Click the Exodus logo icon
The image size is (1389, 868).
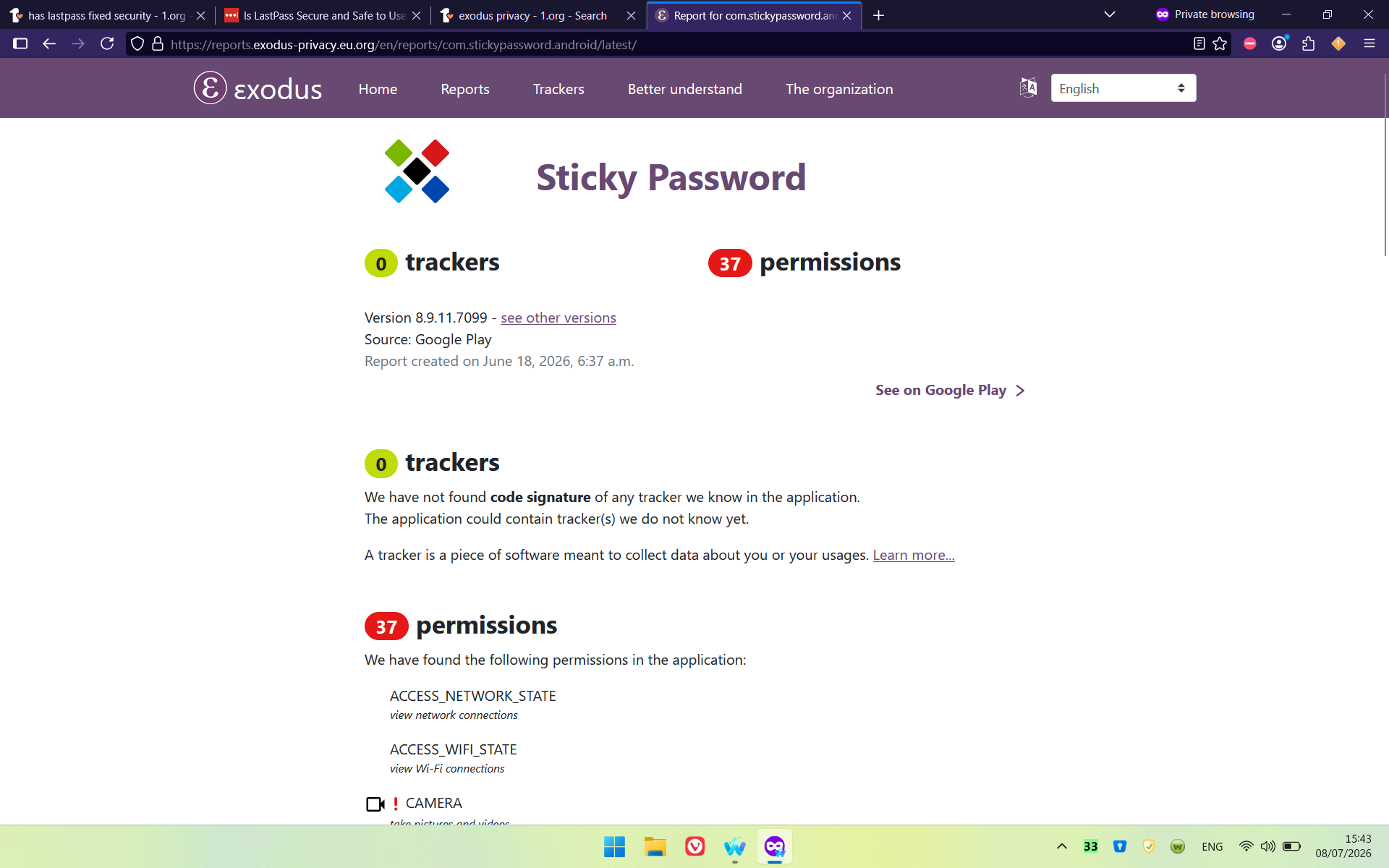pyautogui.click(x=210, y=88)
